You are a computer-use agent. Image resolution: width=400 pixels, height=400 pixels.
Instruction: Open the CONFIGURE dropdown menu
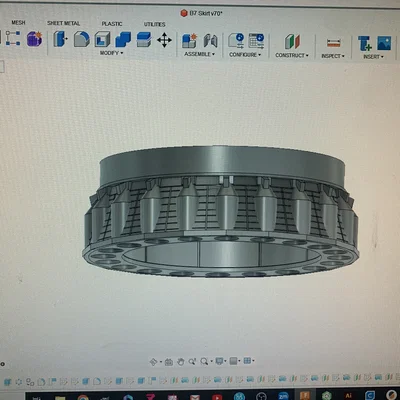pos(245,55)
